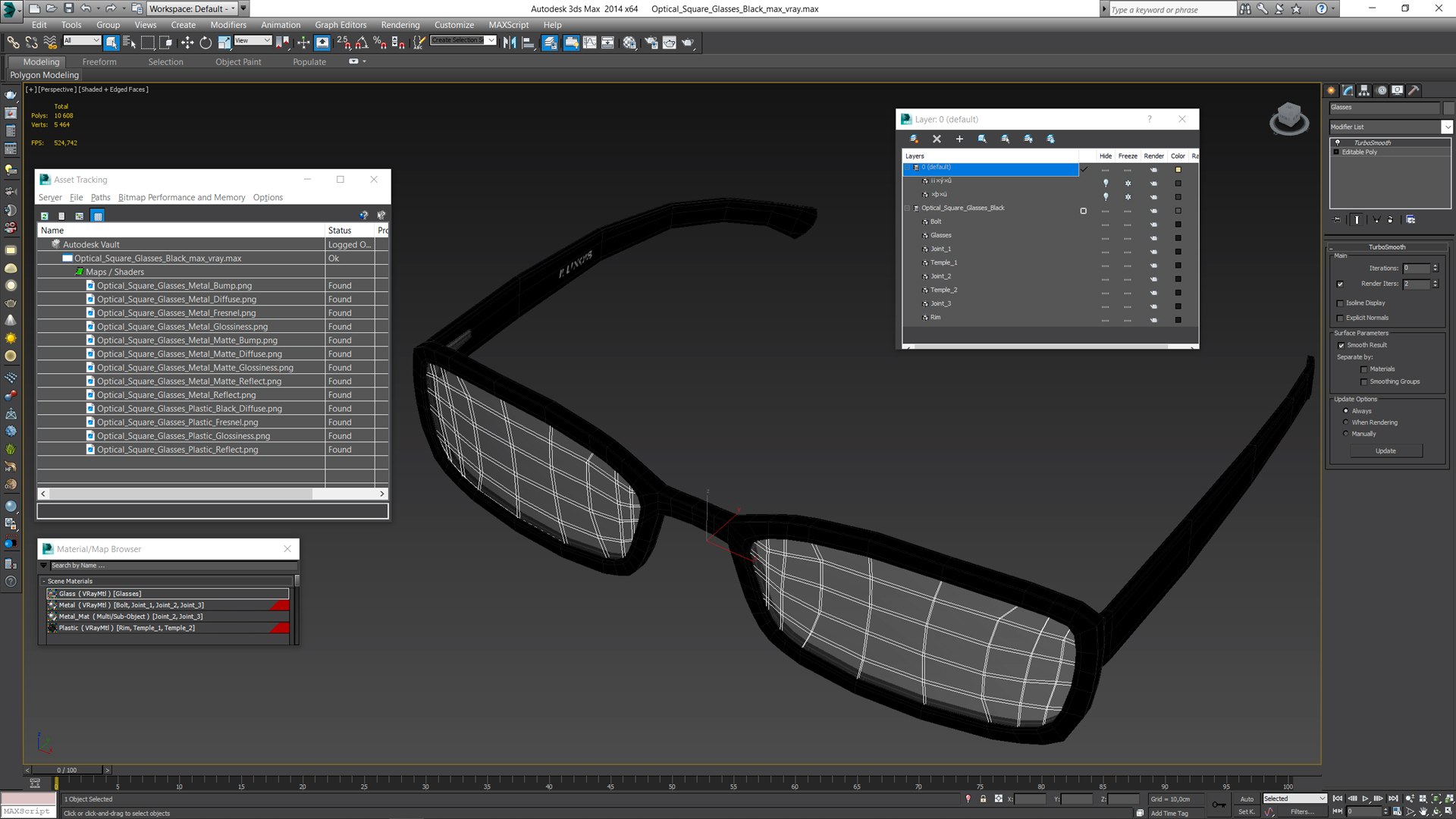Select the When Rendering radio button
Viewport: 1456px width, 819px height.
coord(1346,422)
